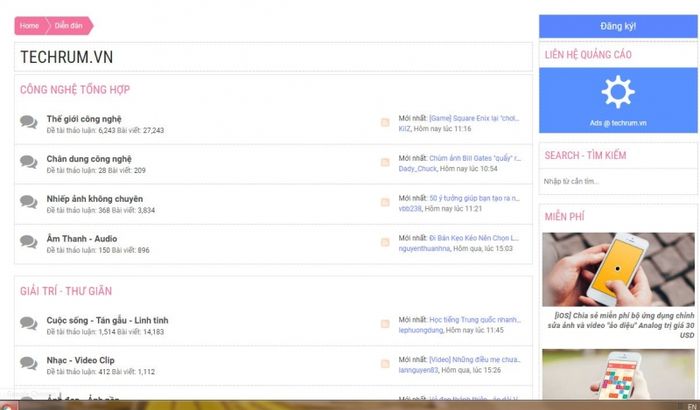Open the Thế giới công nghệ forum
Screen dimensions: 700x410
click(84, 119)
